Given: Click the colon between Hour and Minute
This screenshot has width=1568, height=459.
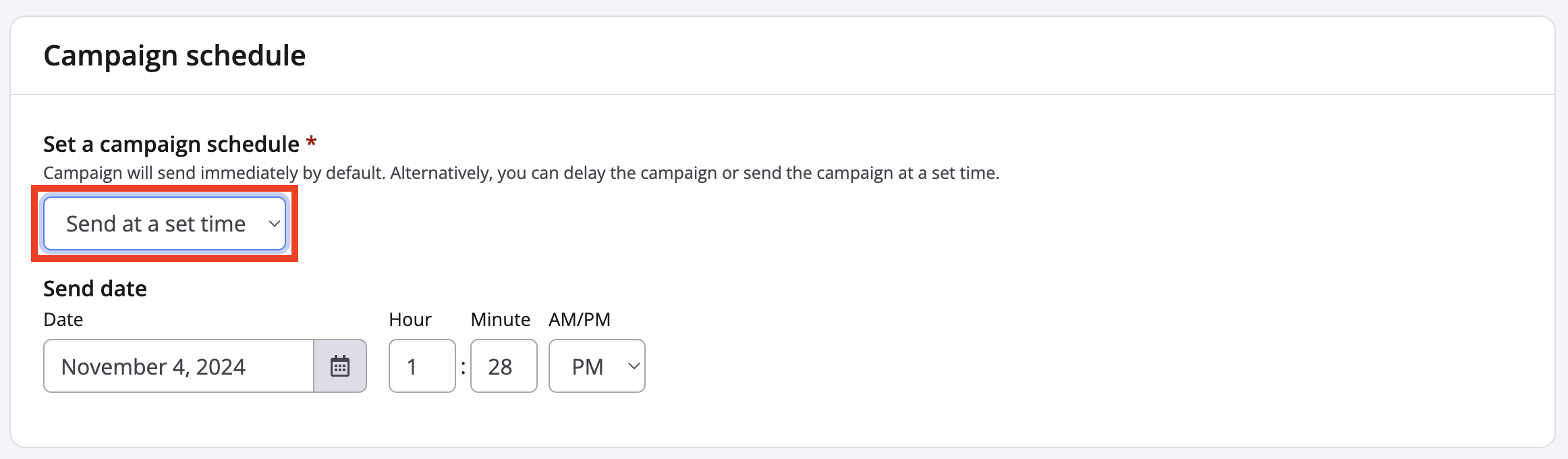Looking at the screenshot, I should (x=464, y=367).
